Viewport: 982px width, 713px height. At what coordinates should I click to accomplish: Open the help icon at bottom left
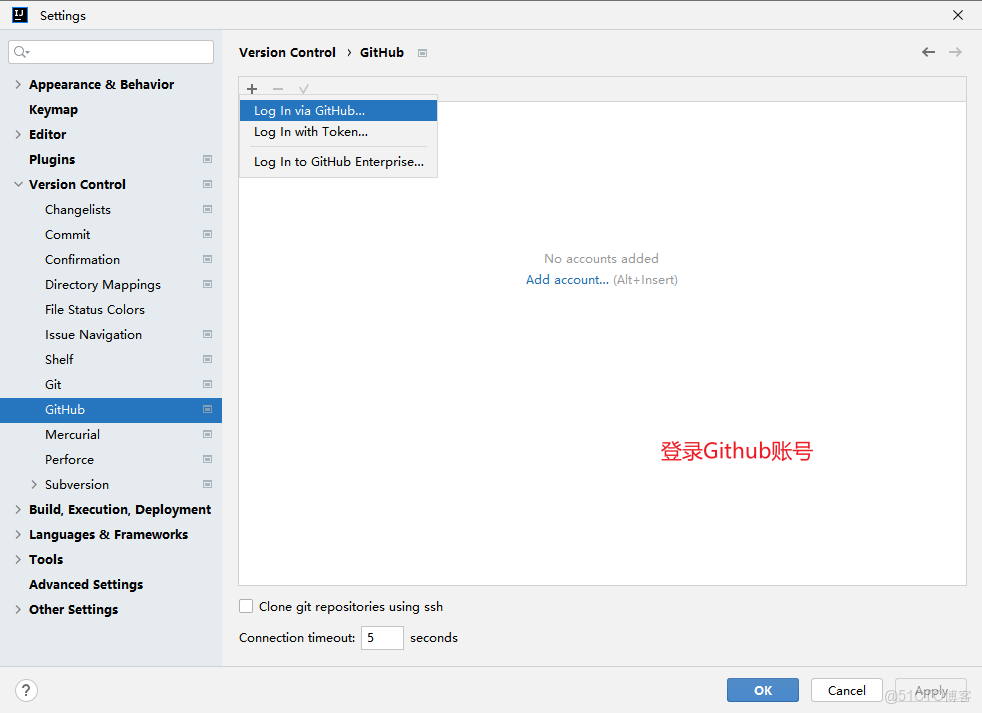click(26, 690)
